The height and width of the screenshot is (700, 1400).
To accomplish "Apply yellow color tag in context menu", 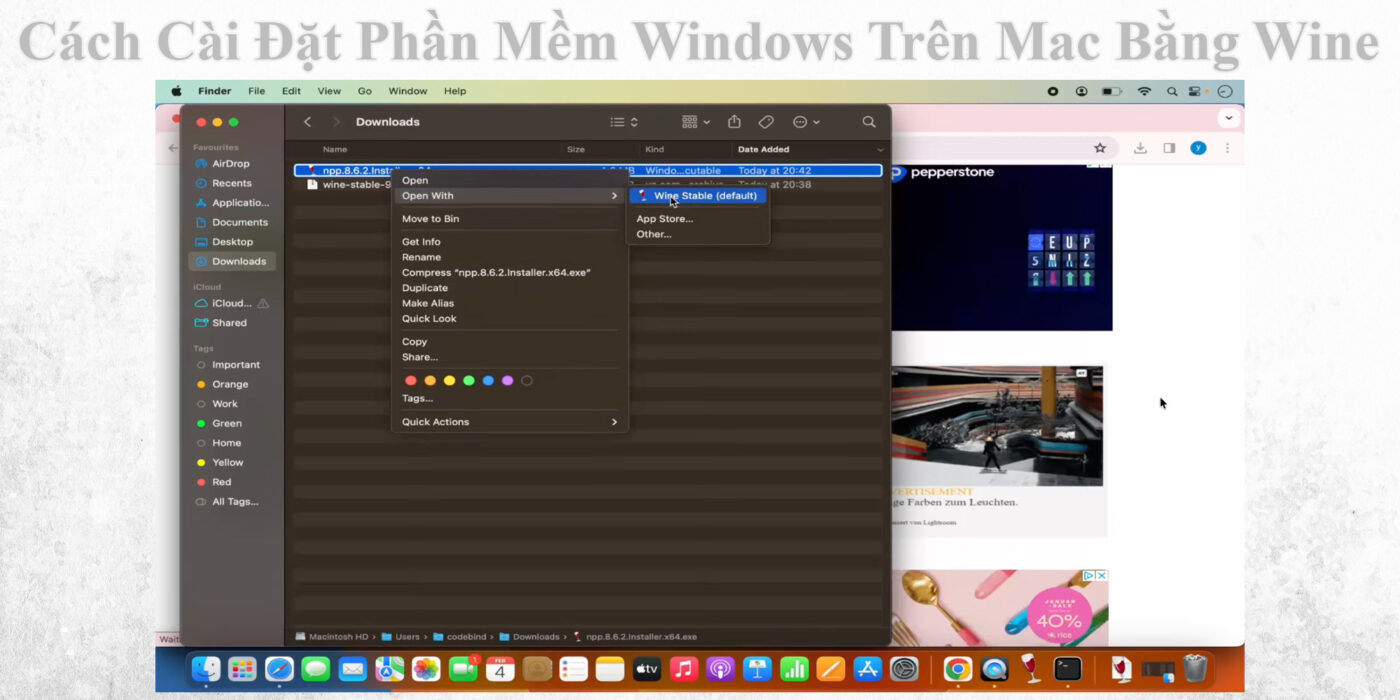I will tap(449, 381).
